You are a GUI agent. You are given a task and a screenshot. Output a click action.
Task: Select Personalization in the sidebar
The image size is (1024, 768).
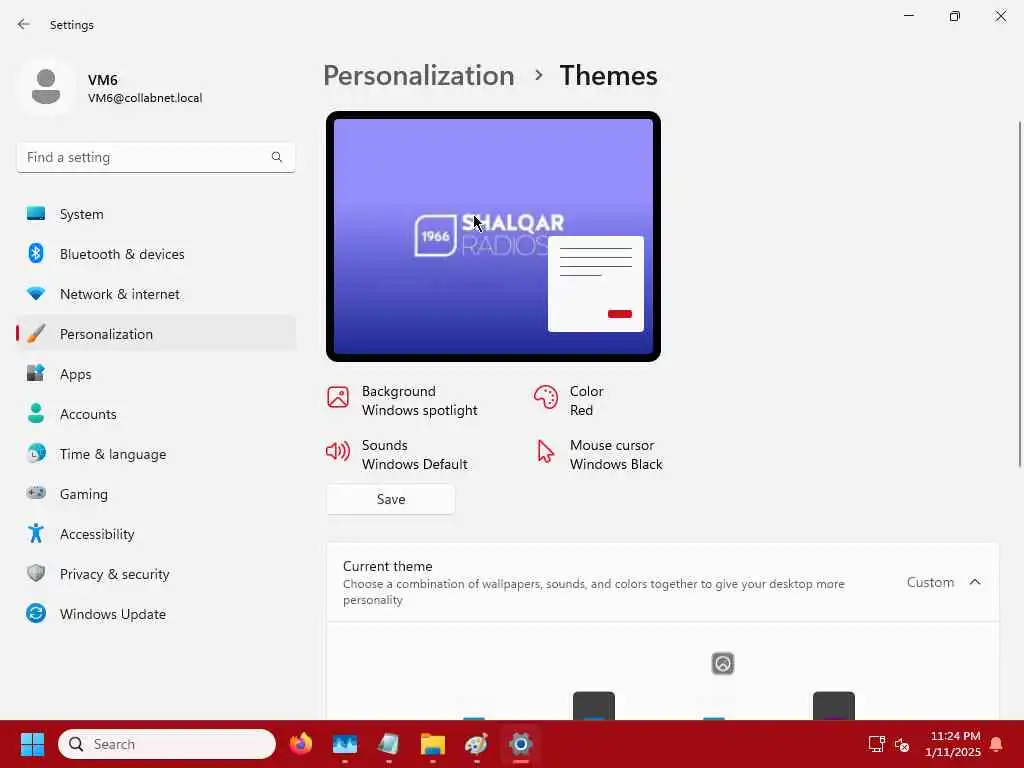tap(155, 334)
